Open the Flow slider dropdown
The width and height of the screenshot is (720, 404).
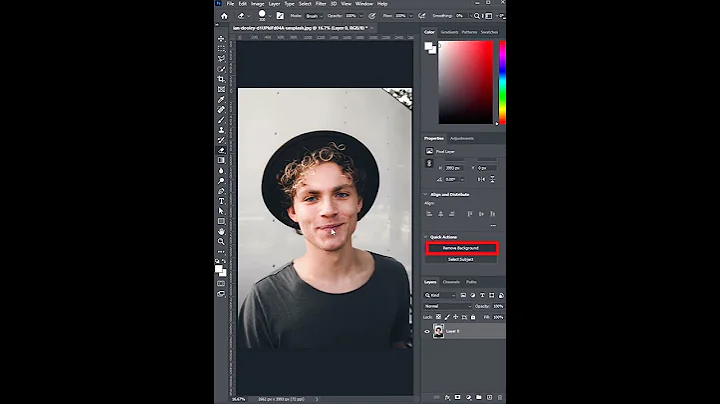[411, 16]
